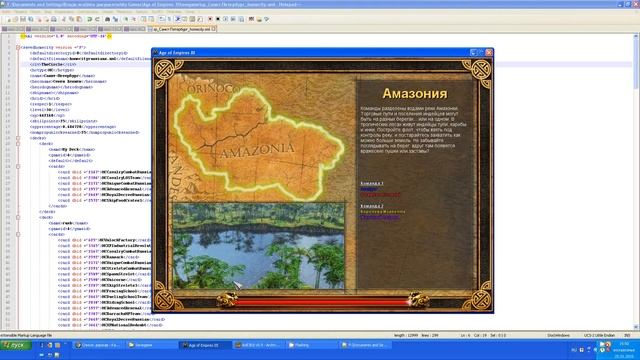Click the Stop recording macro icon
This screenshot has width=640, height=360.
[x=218, y=19]
